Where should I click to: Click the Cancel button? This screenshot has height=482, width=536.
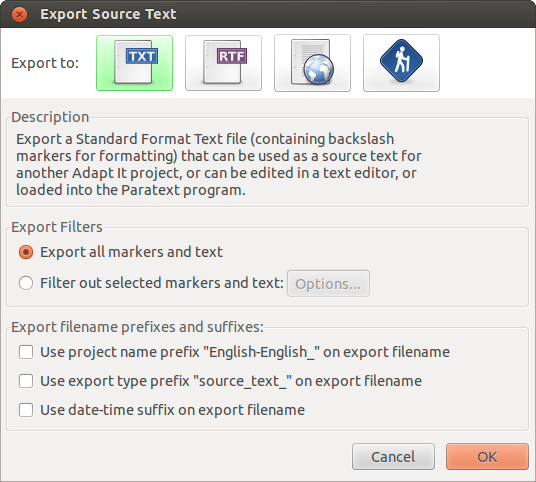coord(393,457)
